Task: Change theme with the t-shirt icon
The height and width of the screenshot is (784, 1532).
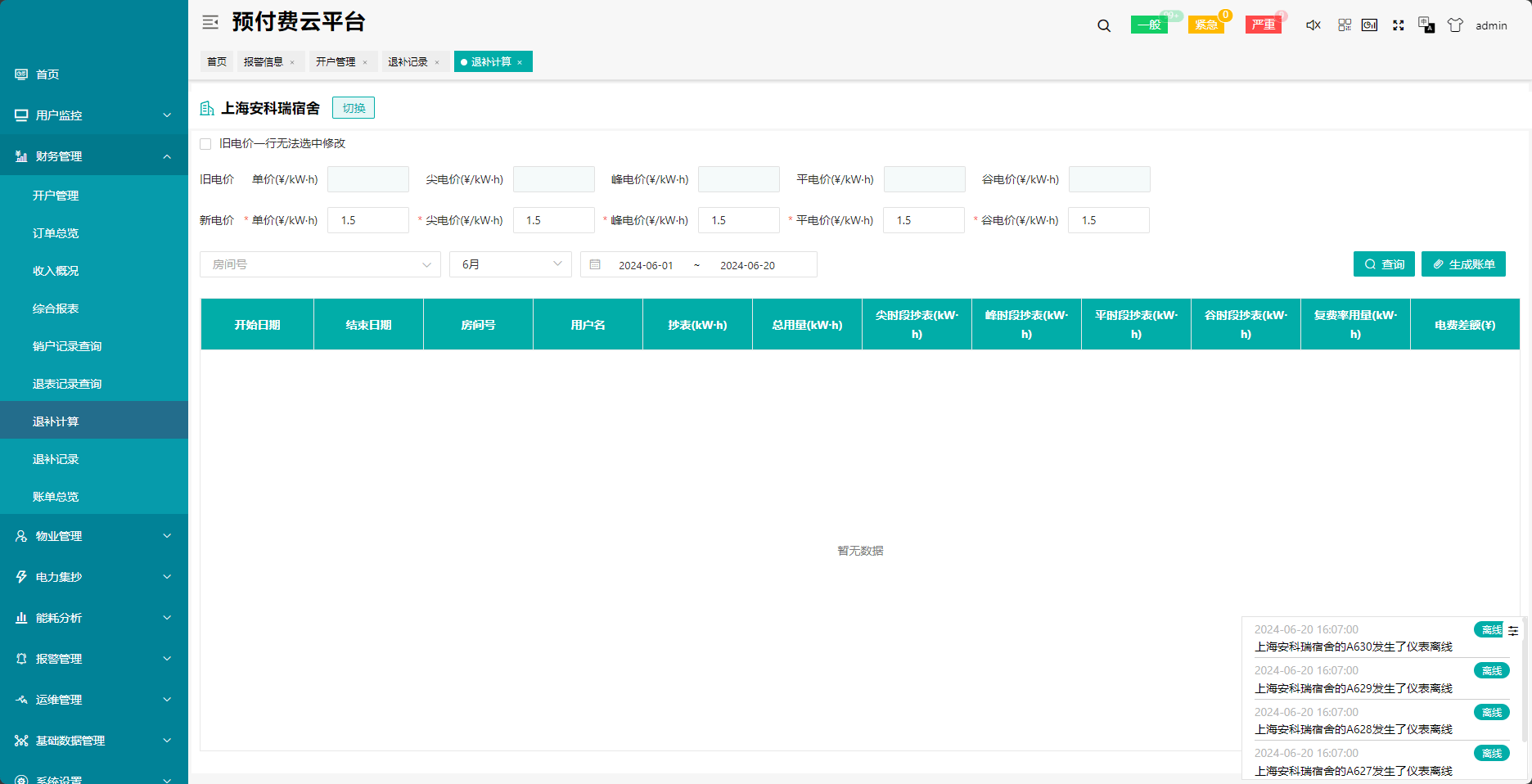Action: point(1455,25)
